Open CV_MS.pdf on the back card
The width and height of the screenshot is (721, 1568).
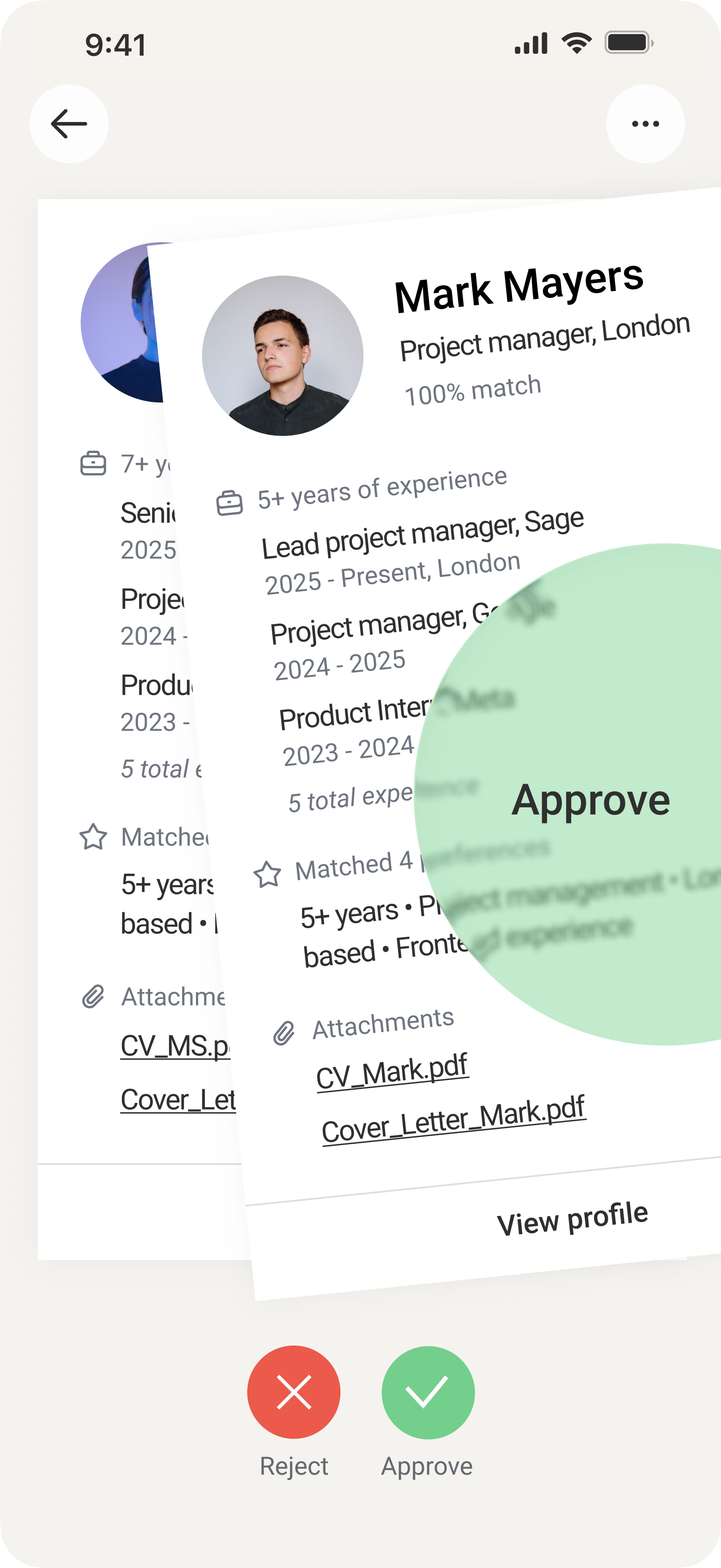[175, 1046]
